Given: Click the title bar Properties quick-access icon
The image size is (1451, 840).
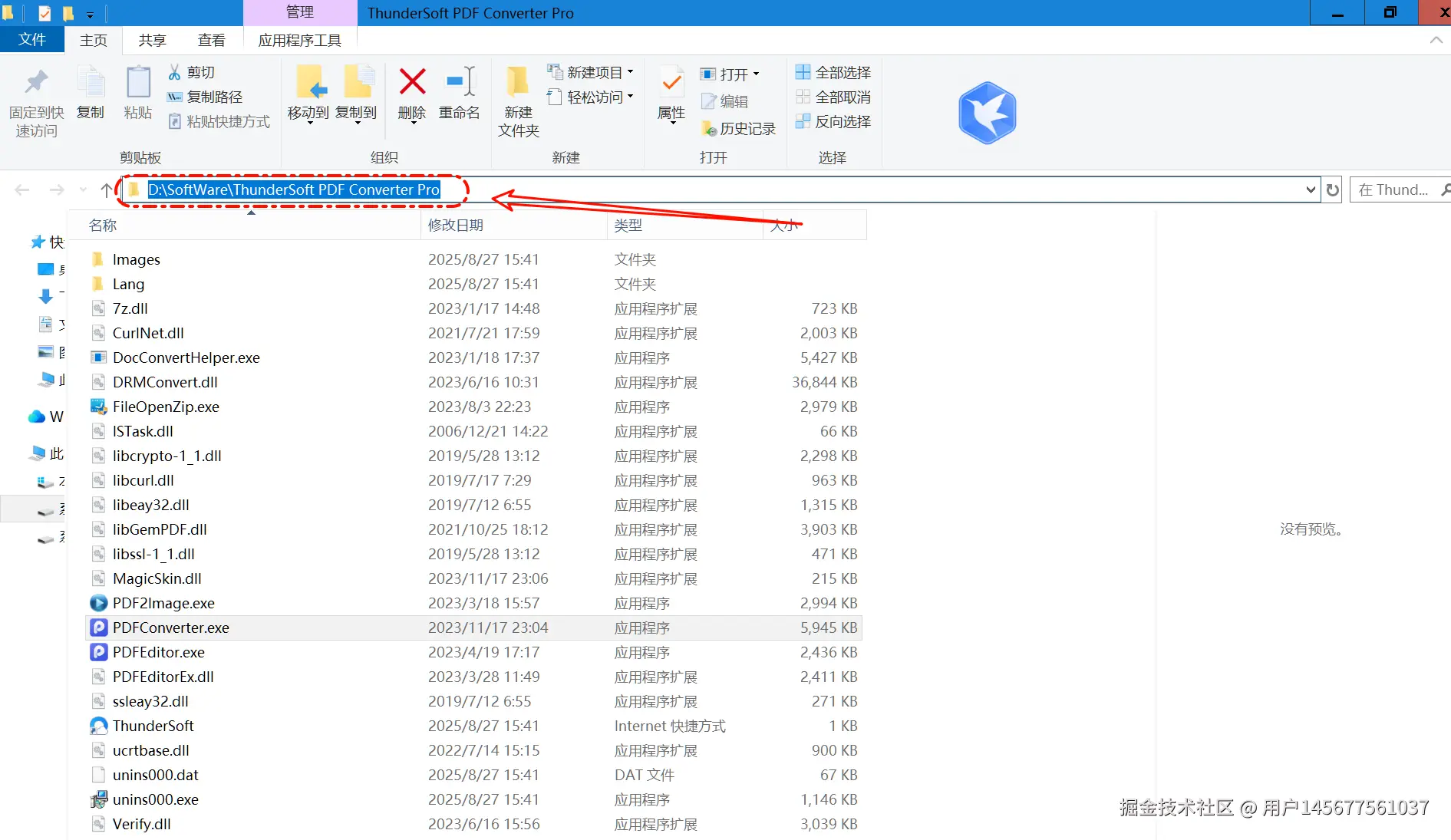Looking at the screenshot, I should 45,13.
